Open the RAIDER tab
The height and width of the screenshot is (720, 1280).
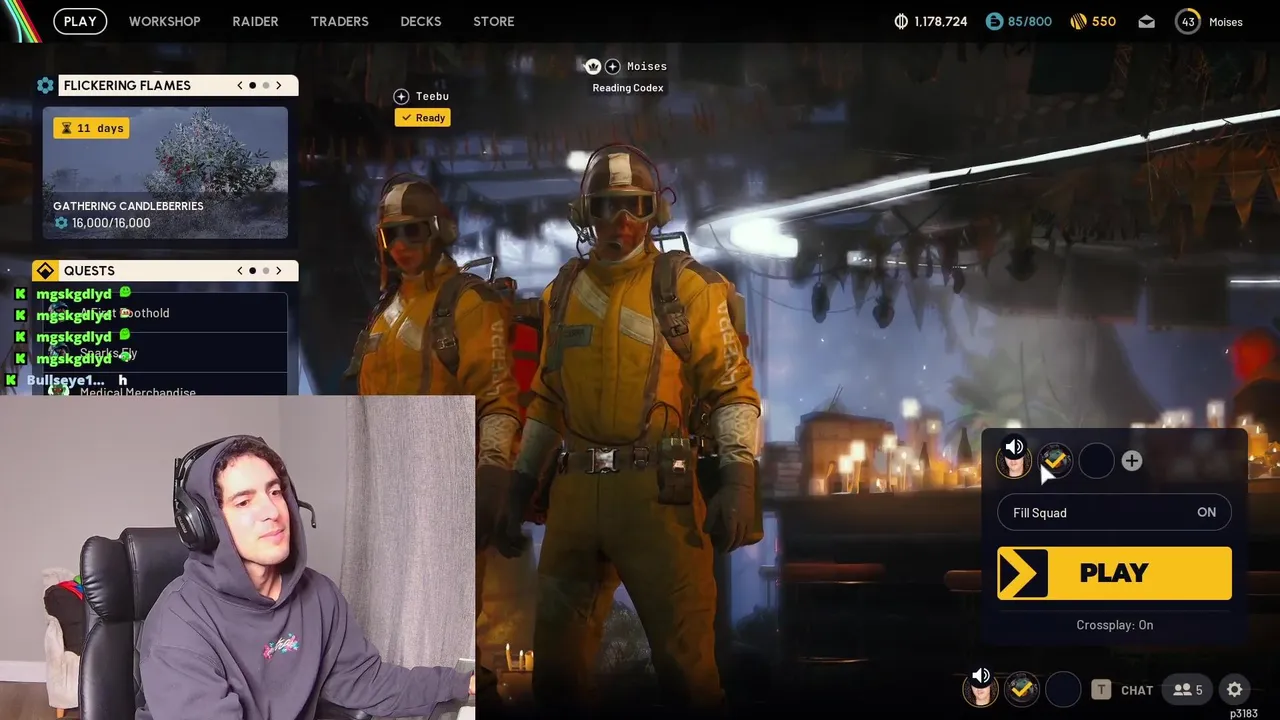tap(255, 21)
